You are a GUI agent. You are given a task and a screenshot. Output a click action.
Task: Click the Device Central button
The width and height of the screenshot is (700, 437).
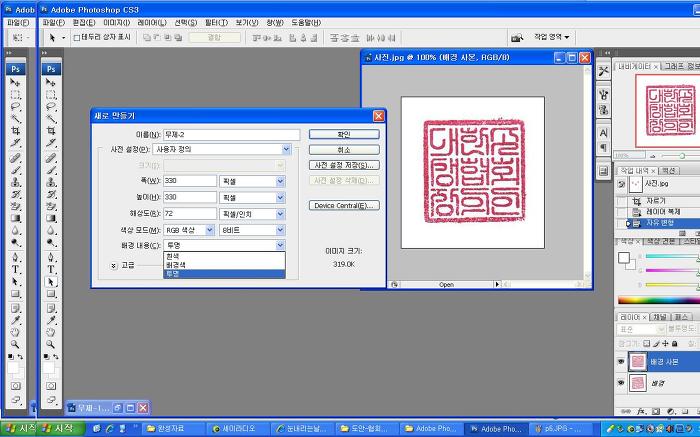[344, 205]
